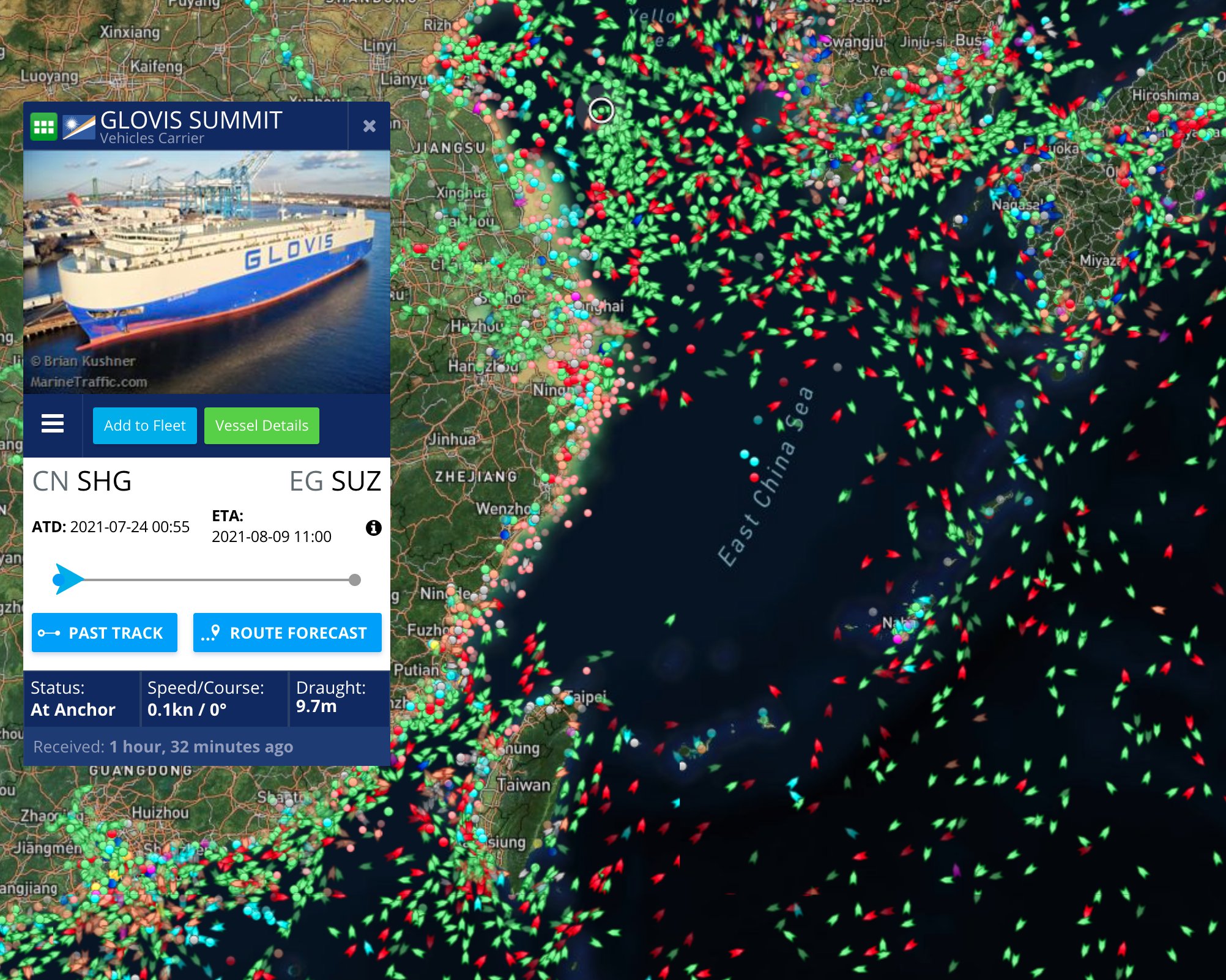
Task: Click the East China Sea map label
Action: click(766, 476)
